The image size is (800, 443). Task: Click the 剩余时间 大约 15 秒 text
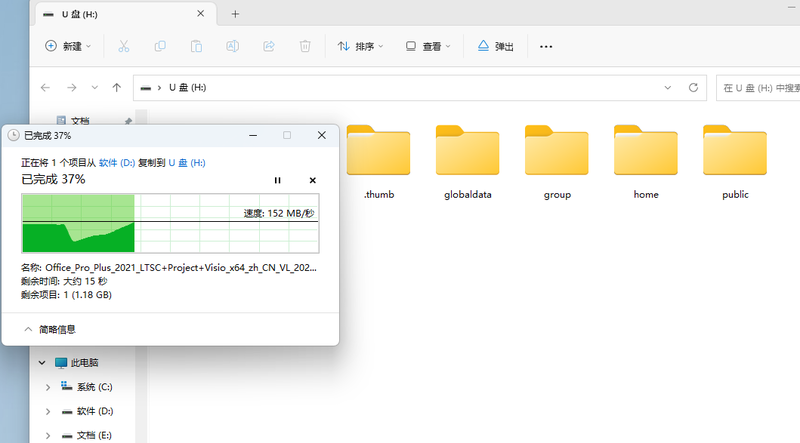[x=64, y=281]
